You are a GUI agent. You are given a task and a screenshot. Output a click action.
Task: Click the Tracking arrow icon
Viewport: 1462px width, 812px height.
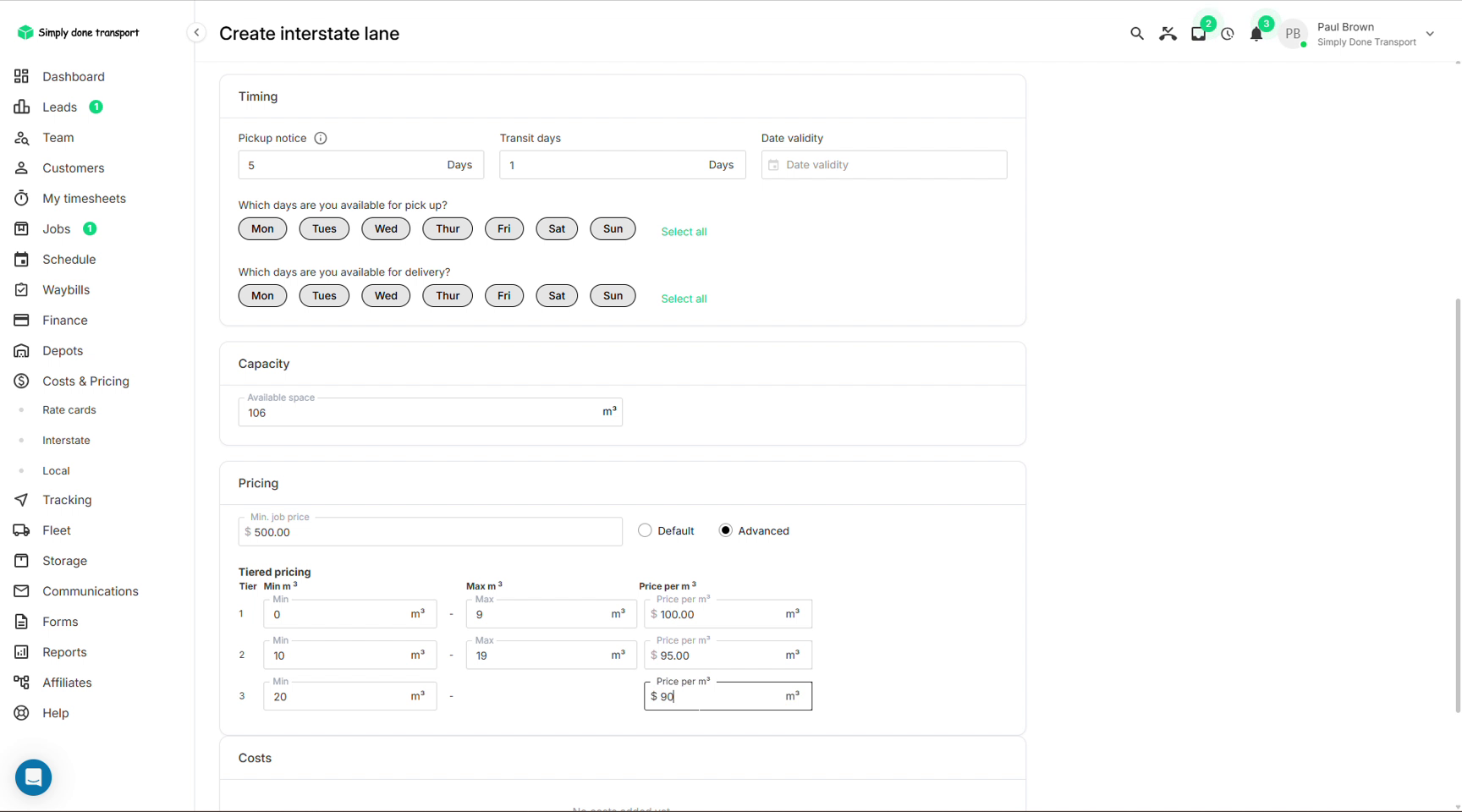click(22, 500)
